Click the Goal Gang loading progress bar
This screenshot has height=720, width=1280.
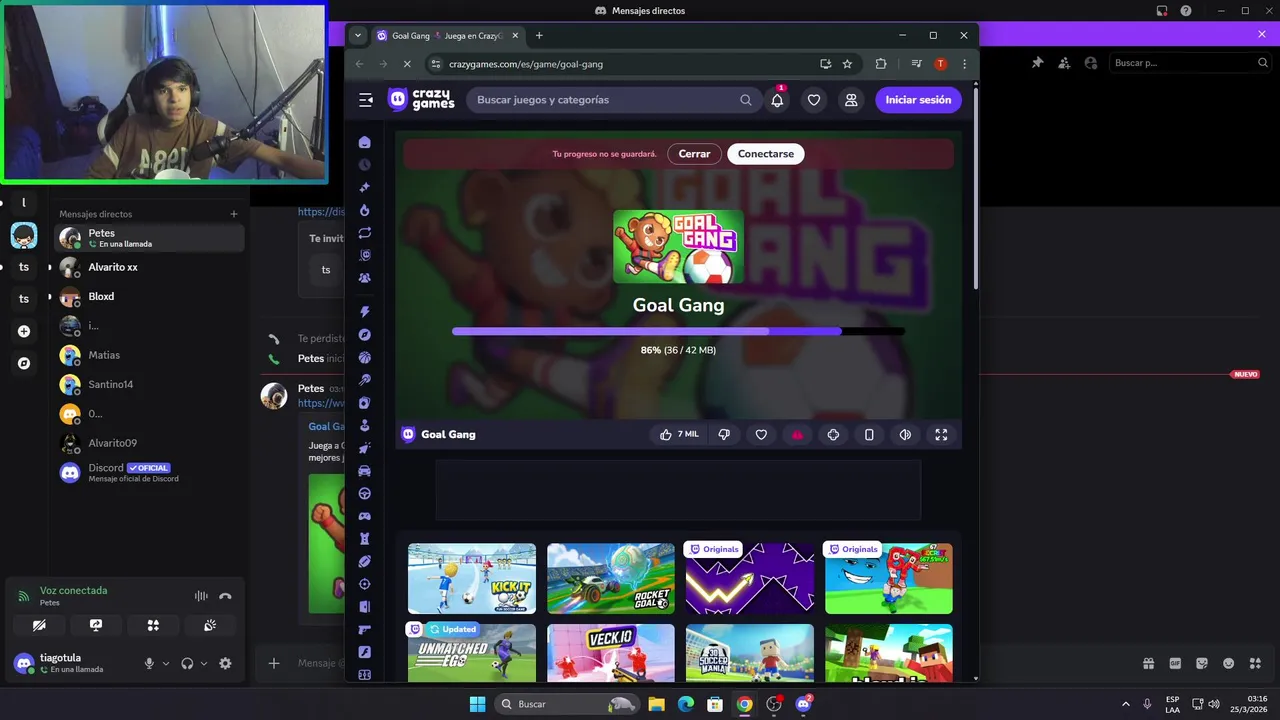click(x=678, y=331)
